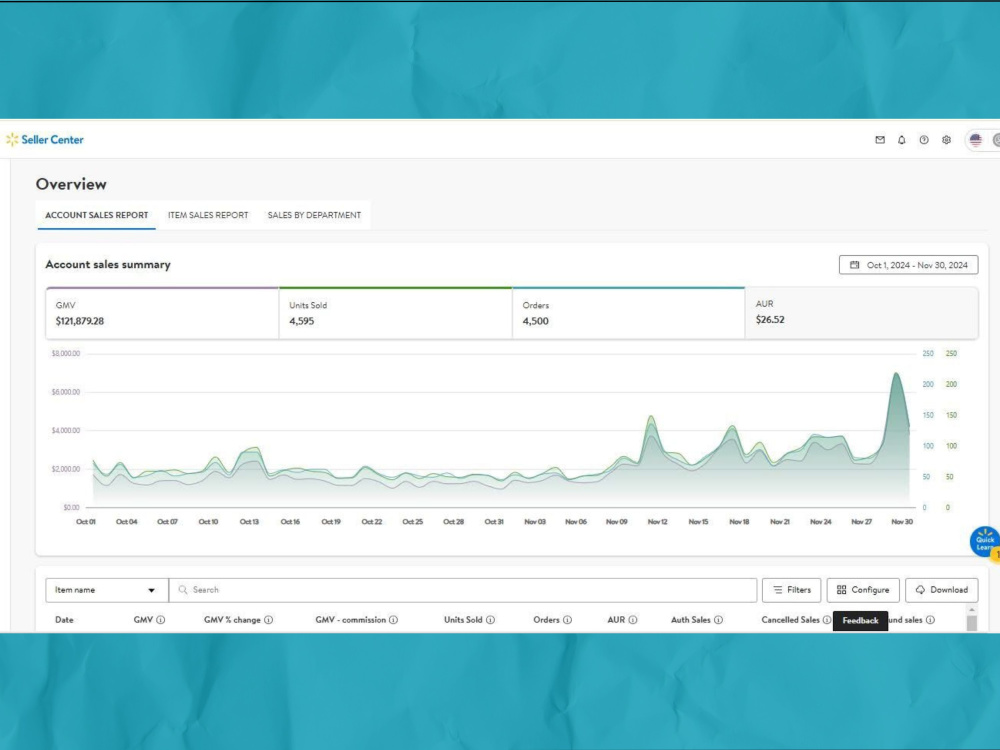Open the mail messages icon
1000x750 pixels.
880,140
